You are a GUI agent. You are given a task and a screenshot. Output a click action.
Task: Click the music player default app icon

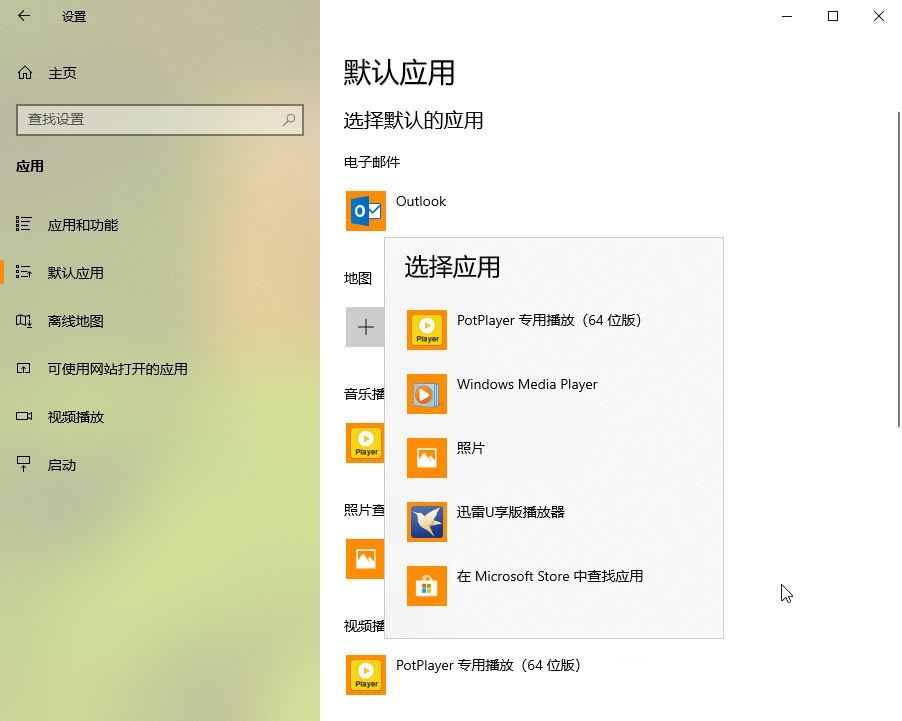click(x=365, y=443)
